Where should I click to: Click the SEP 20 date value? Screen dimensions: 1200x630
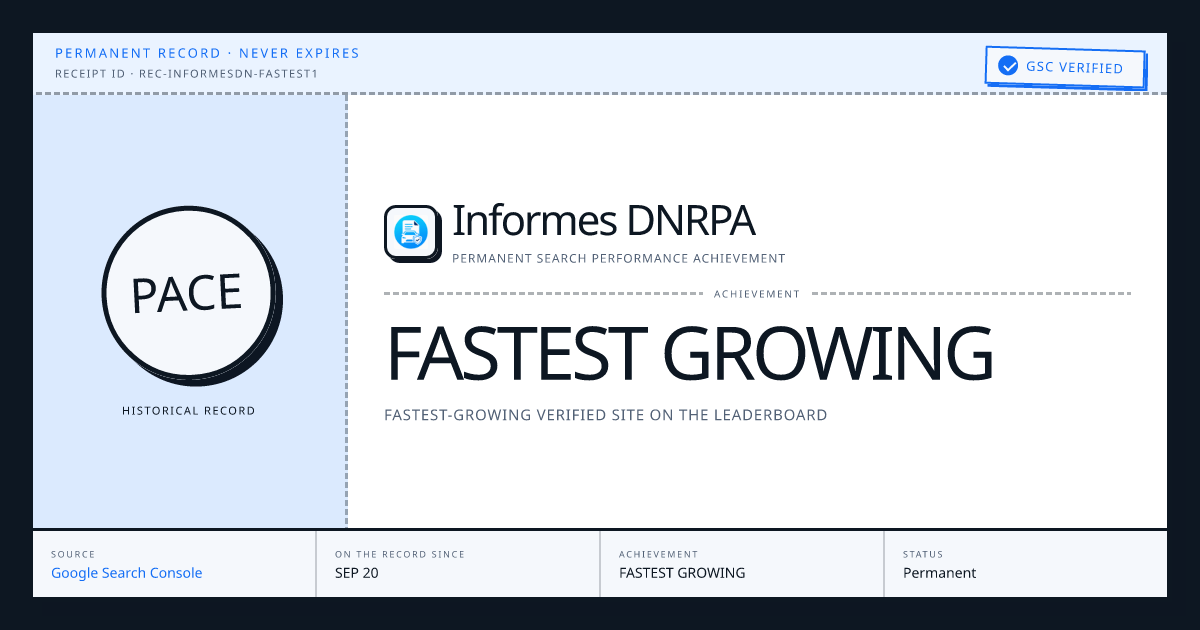[x=357, y=573]
